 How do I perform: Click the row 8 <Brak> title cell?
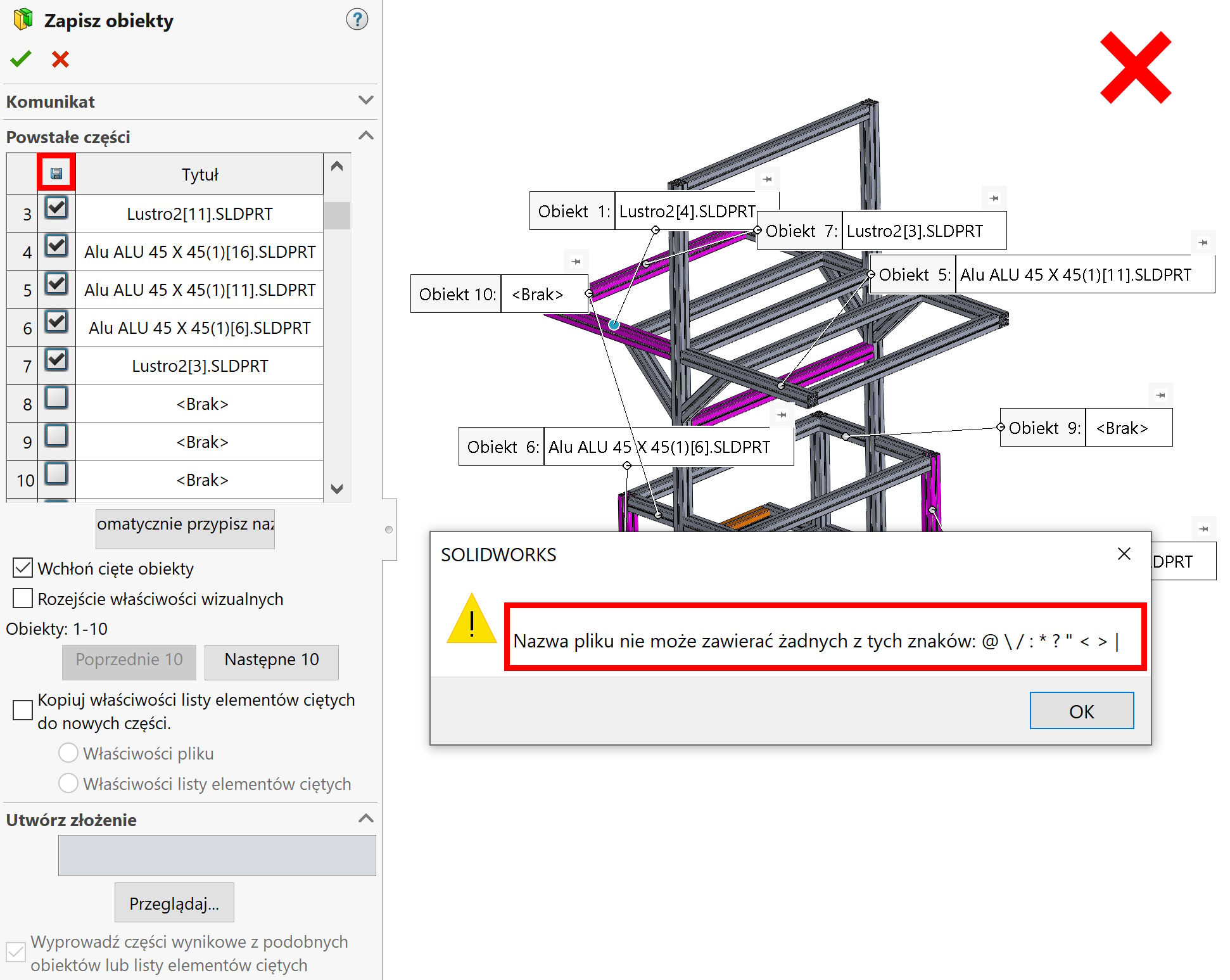coord(200,404)
